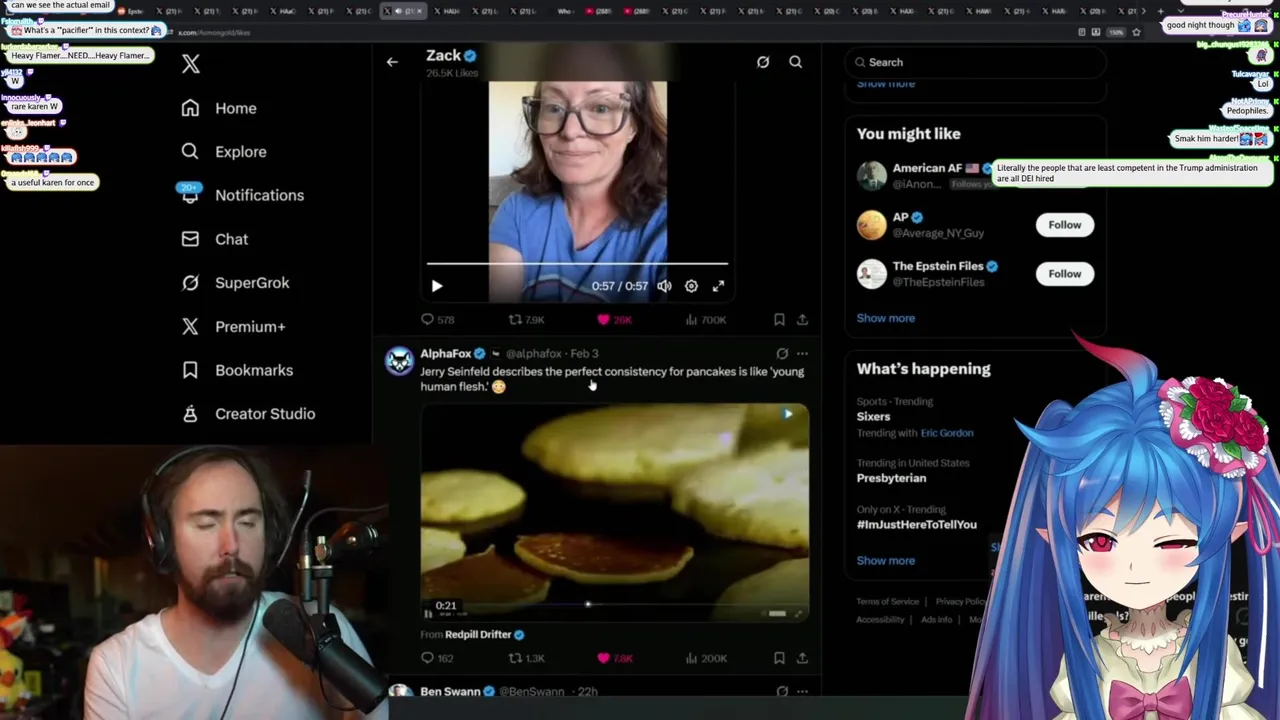Screen dimensions: 1280x720
Task: Click the Grok icon on the AlphaFox post
Action: pos(782,354)
